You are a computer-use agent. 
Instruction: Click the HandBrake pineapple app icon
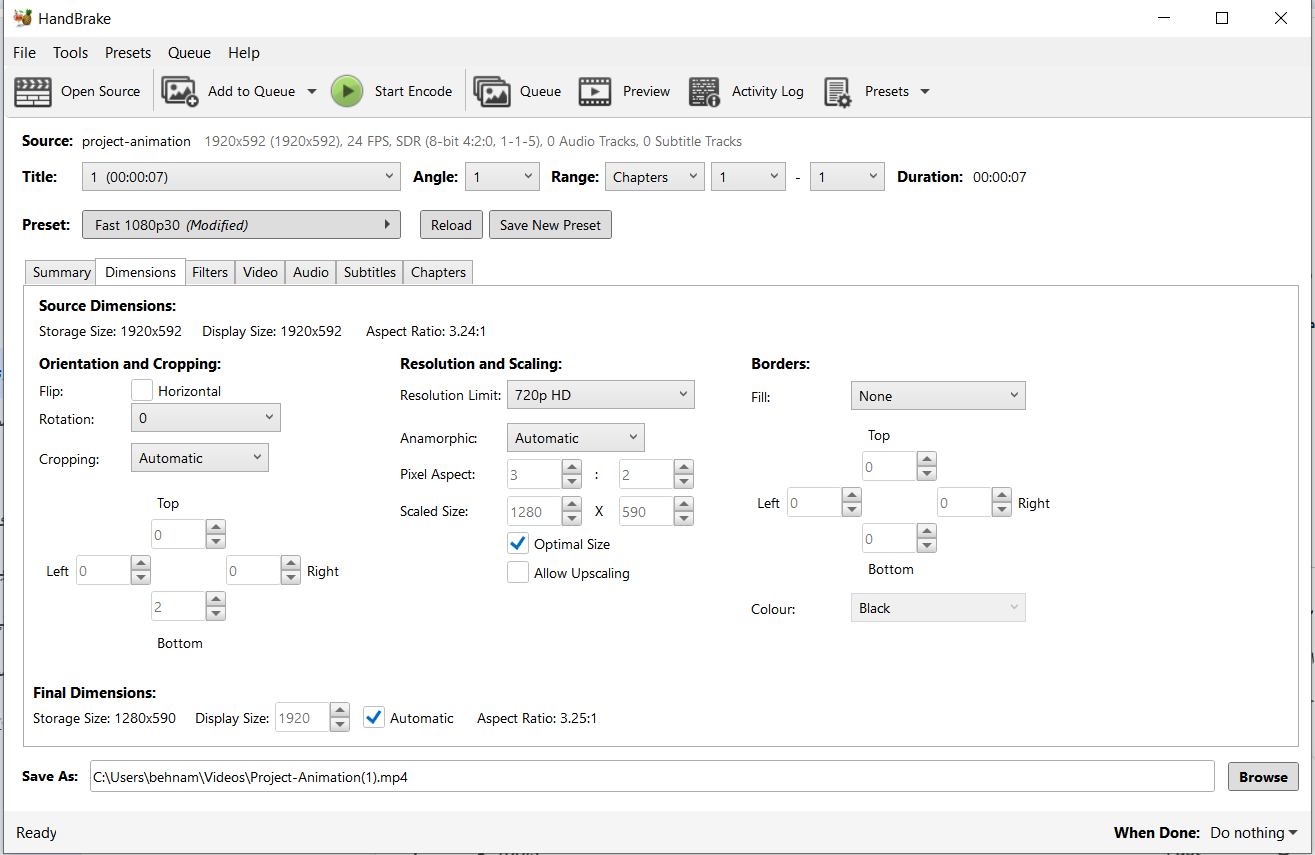coord(23,18)
